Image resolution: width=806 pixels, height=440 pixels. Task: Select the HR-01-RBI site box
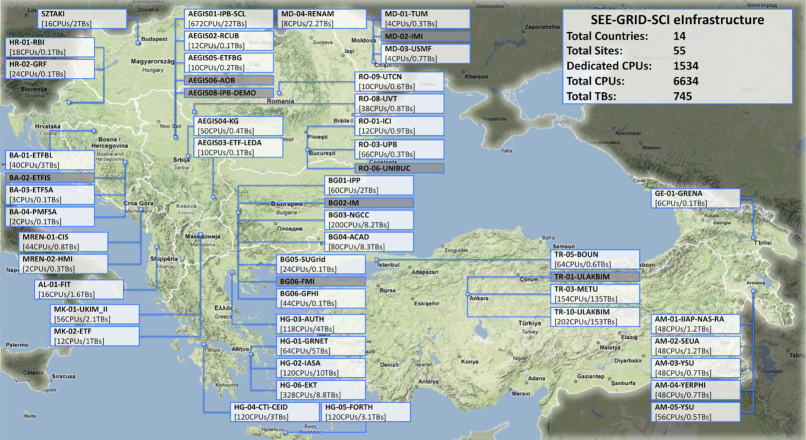[50, 47]
